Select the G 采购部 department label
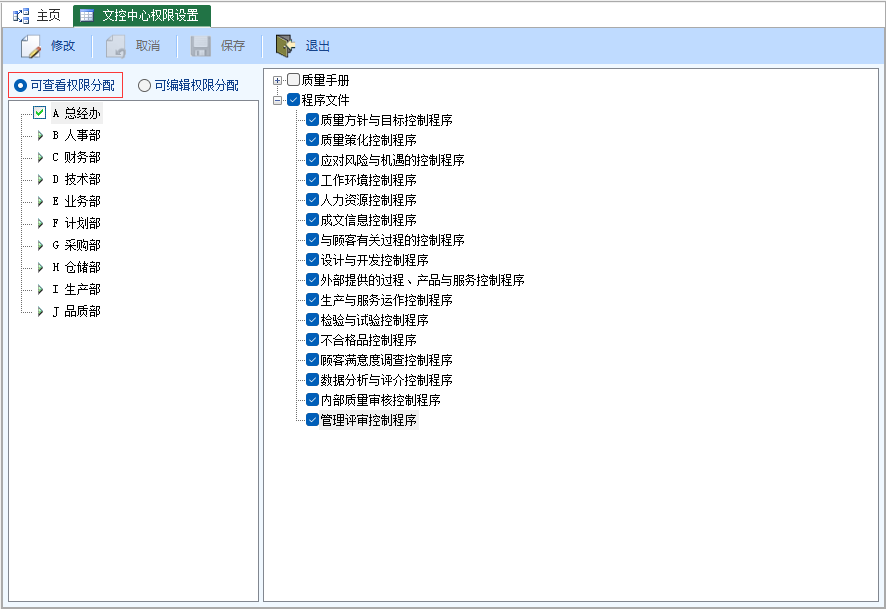The width and height of the screenshot is (886, 609). pyautogui.click(x=76, y=245)
